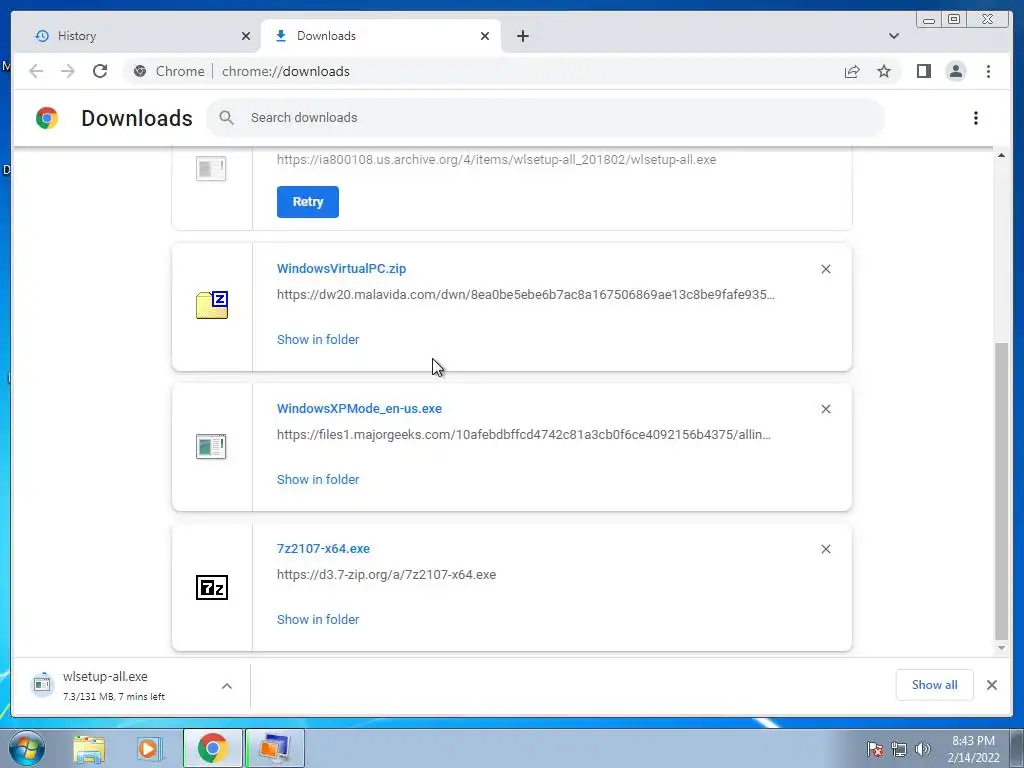The width and height of the screenshot is (1024, 768).
Task: Close the download shelf bar
Action: coord(991,685)
